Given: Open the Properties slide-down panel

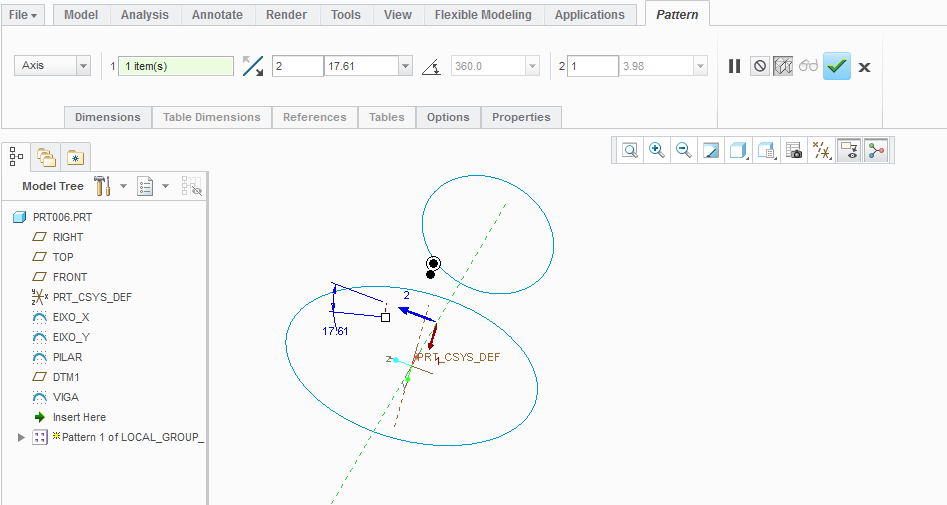Looking at the screenshot, I should [x=521, y=117].
